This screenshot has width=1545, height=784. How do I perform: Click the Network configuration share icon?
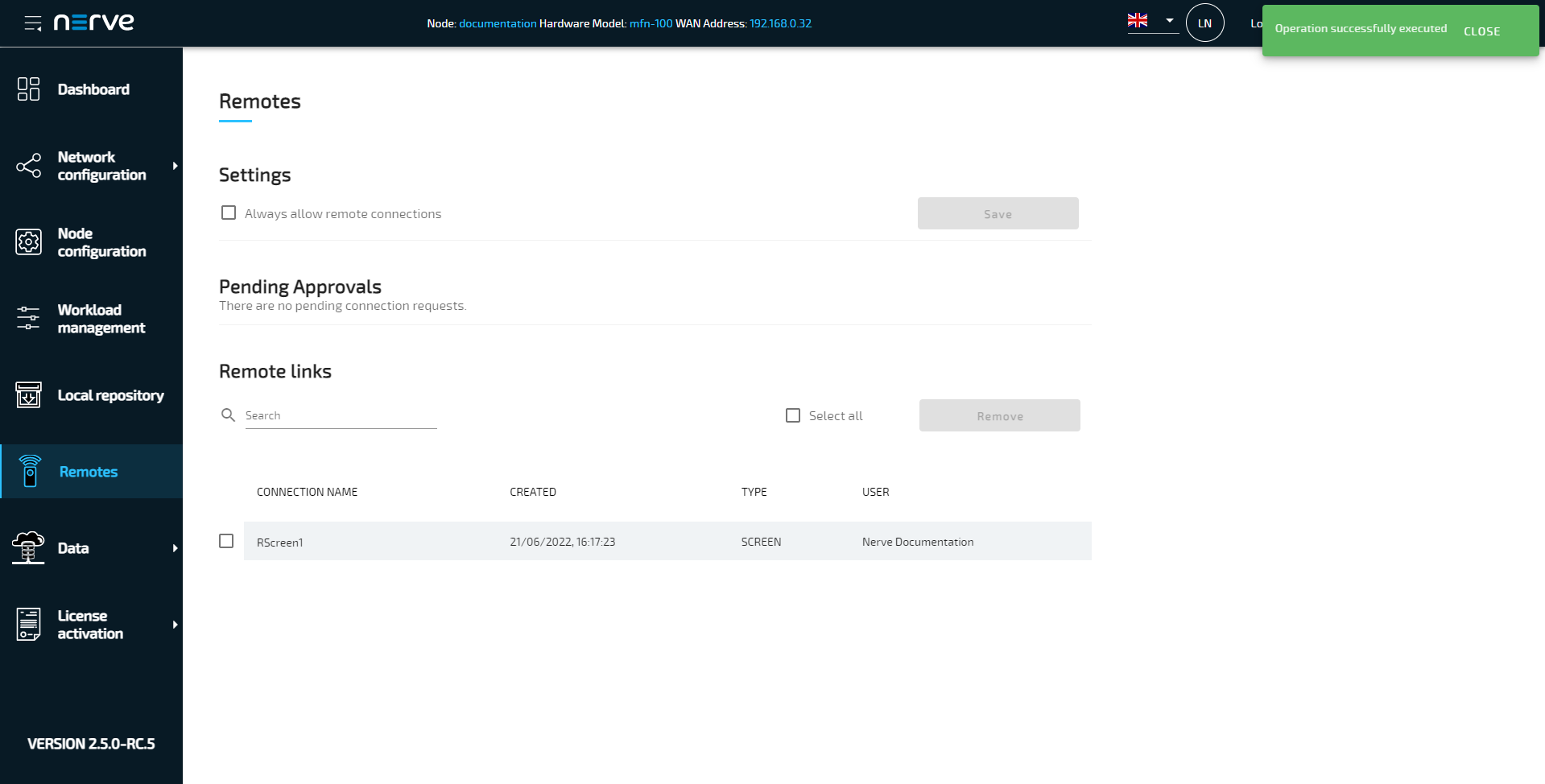28,166
